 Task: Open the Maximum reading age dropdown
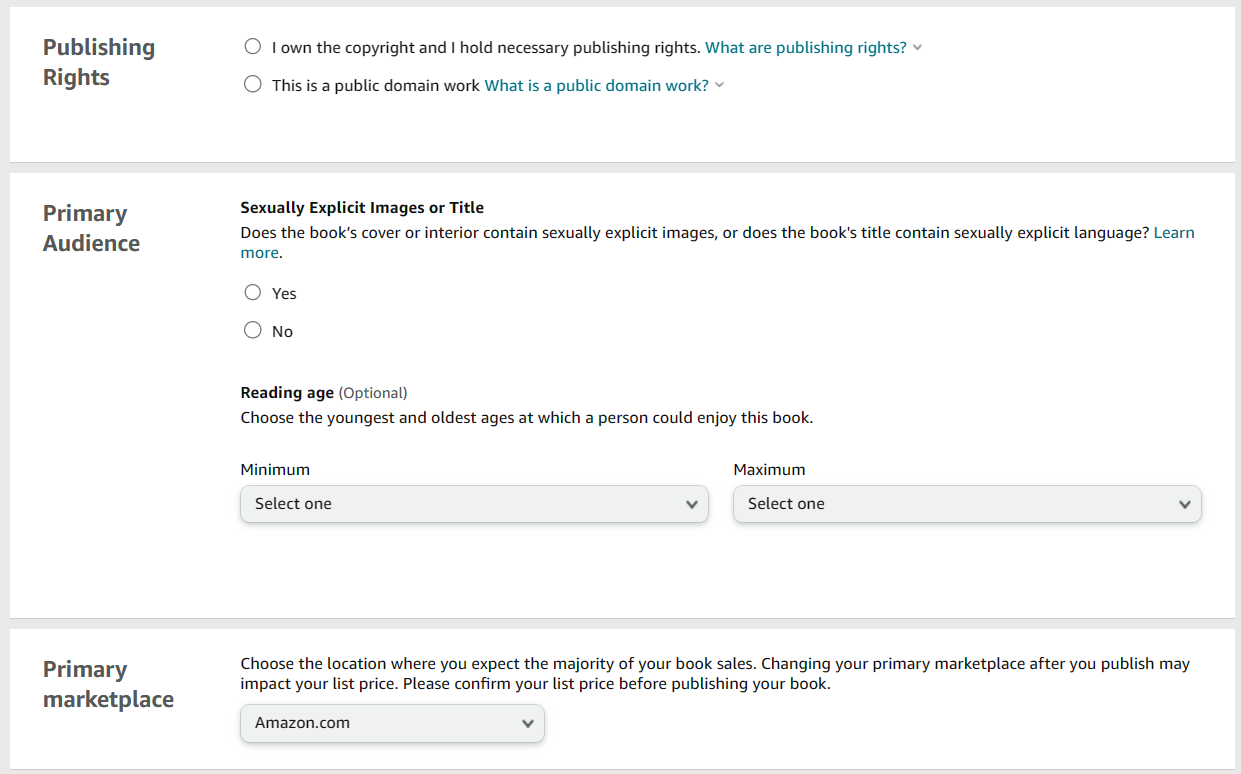(966, 504)
